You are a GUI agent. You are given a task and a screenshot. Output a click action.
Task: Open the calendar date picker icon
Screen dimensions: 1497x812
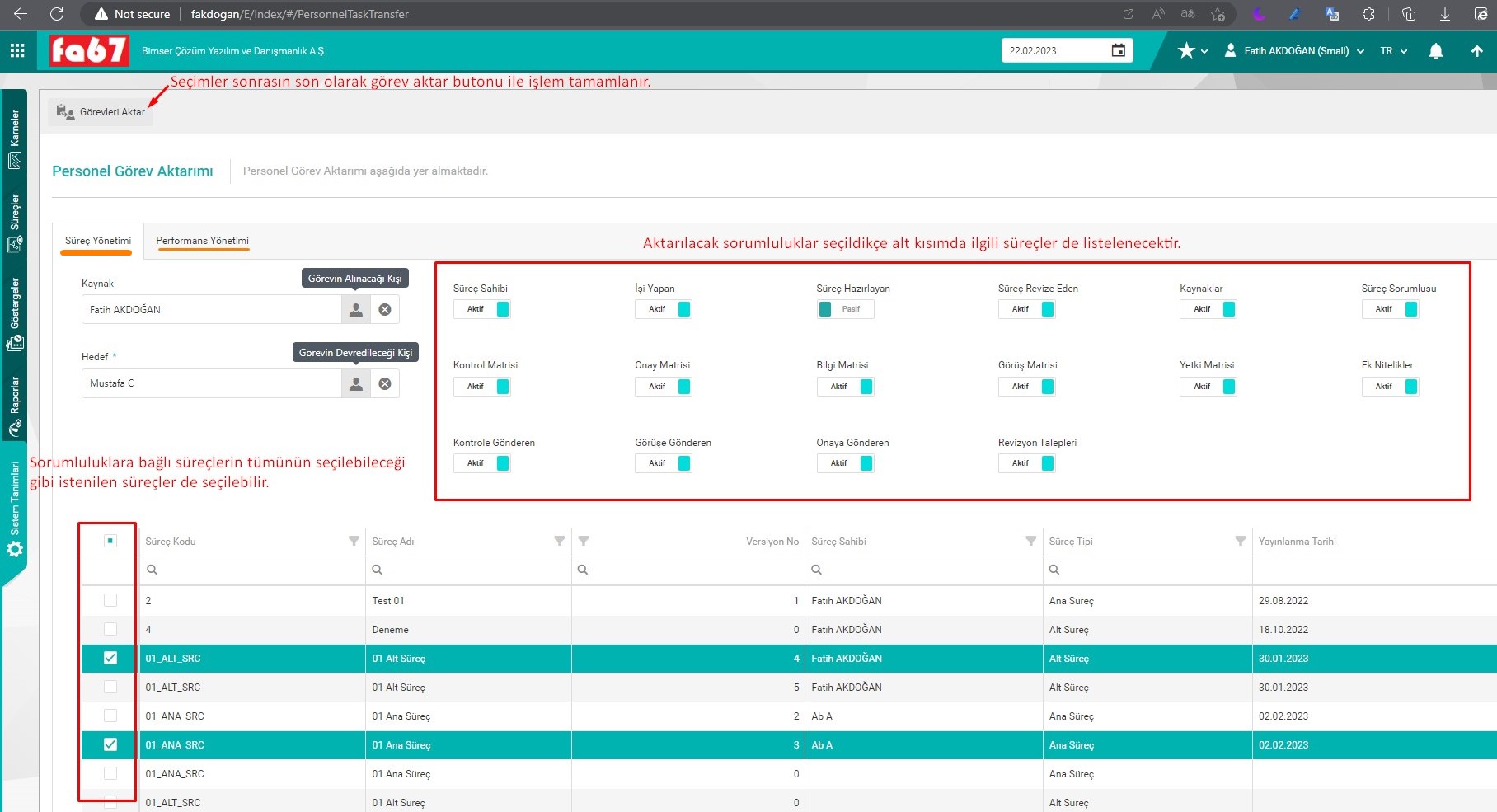1118,50
